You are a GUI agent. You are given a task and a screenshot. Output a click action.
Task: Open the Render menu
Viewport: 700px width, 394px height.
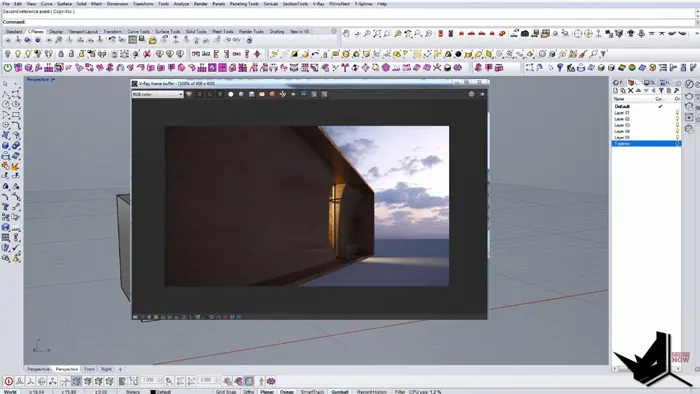tap(200, 4)
